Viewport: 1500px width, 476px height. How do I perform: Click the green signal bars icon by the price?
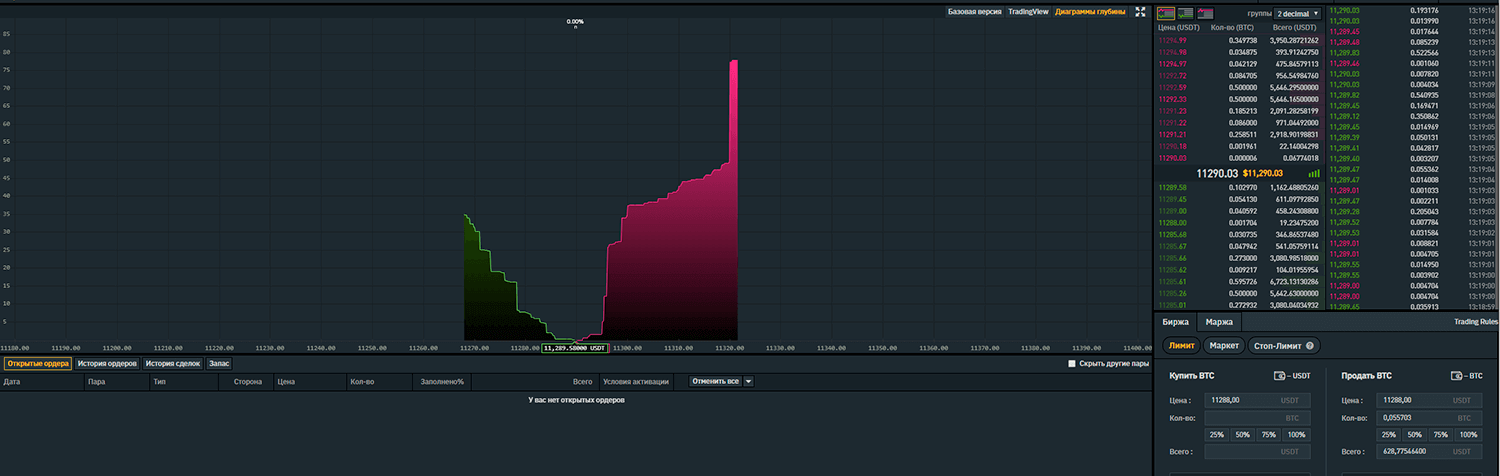1313,173
